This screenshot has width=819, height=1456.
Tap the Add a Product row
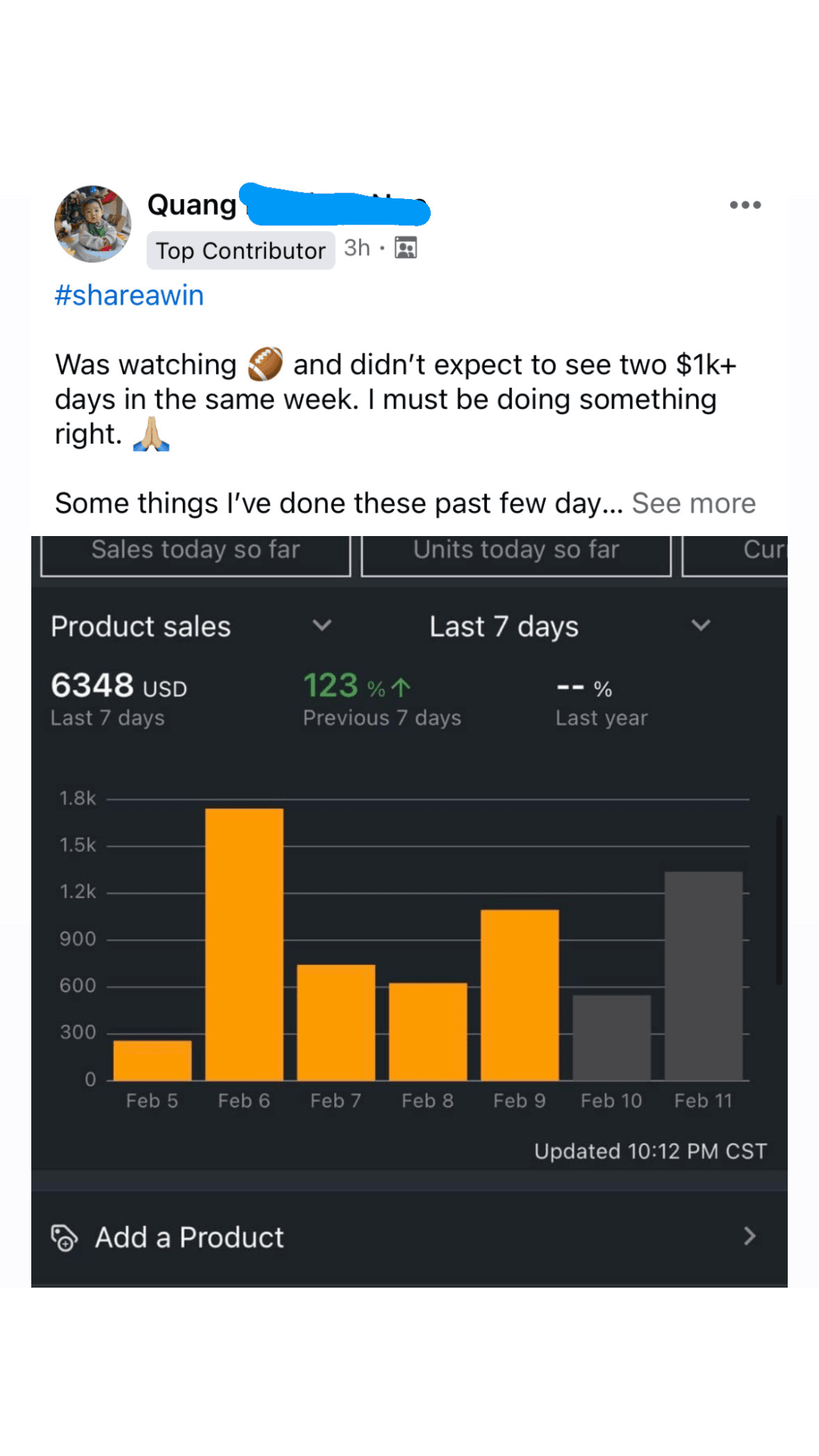click(408, 1238)
